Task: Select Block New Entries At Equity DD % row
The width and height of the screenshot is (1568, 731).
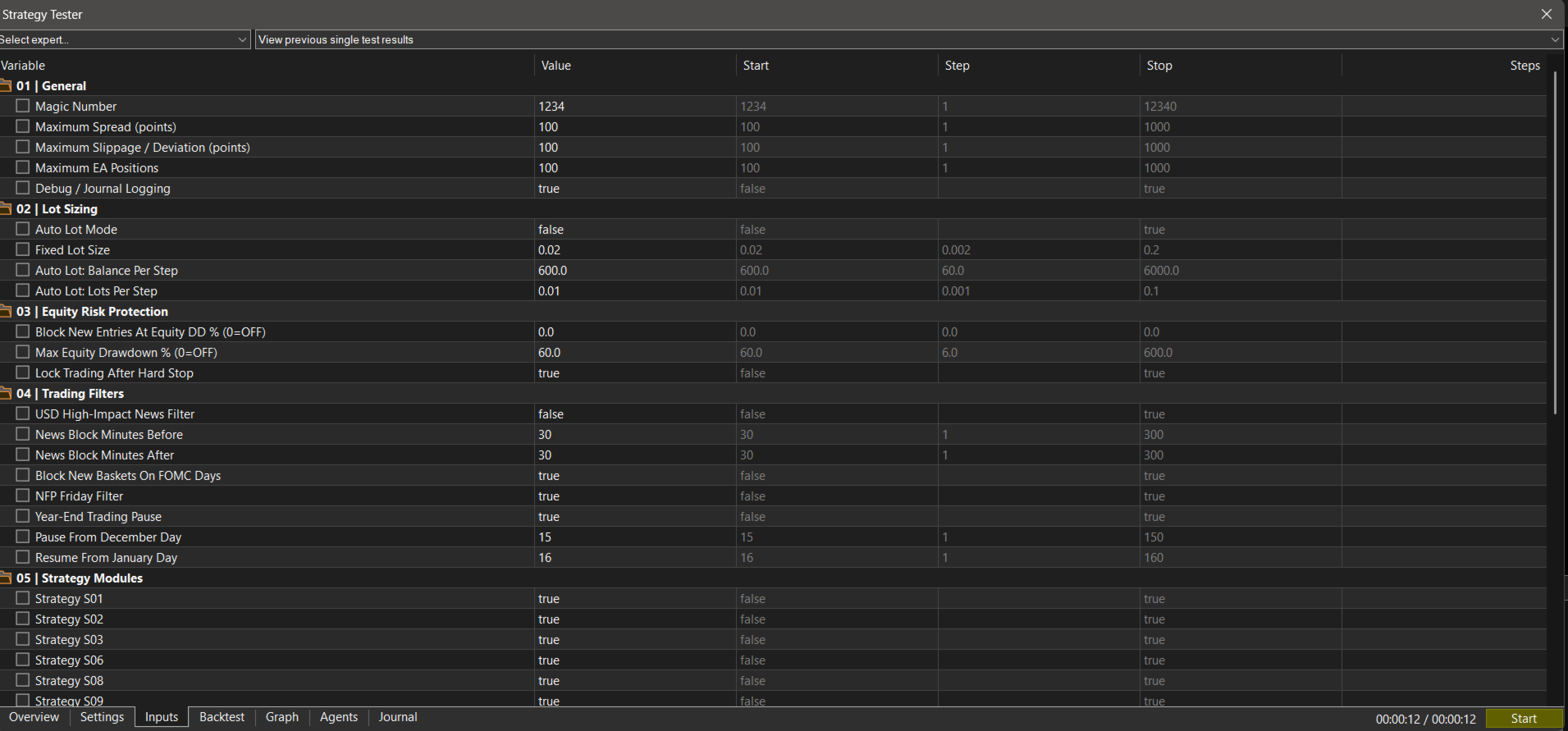Action: coord(773,331)
